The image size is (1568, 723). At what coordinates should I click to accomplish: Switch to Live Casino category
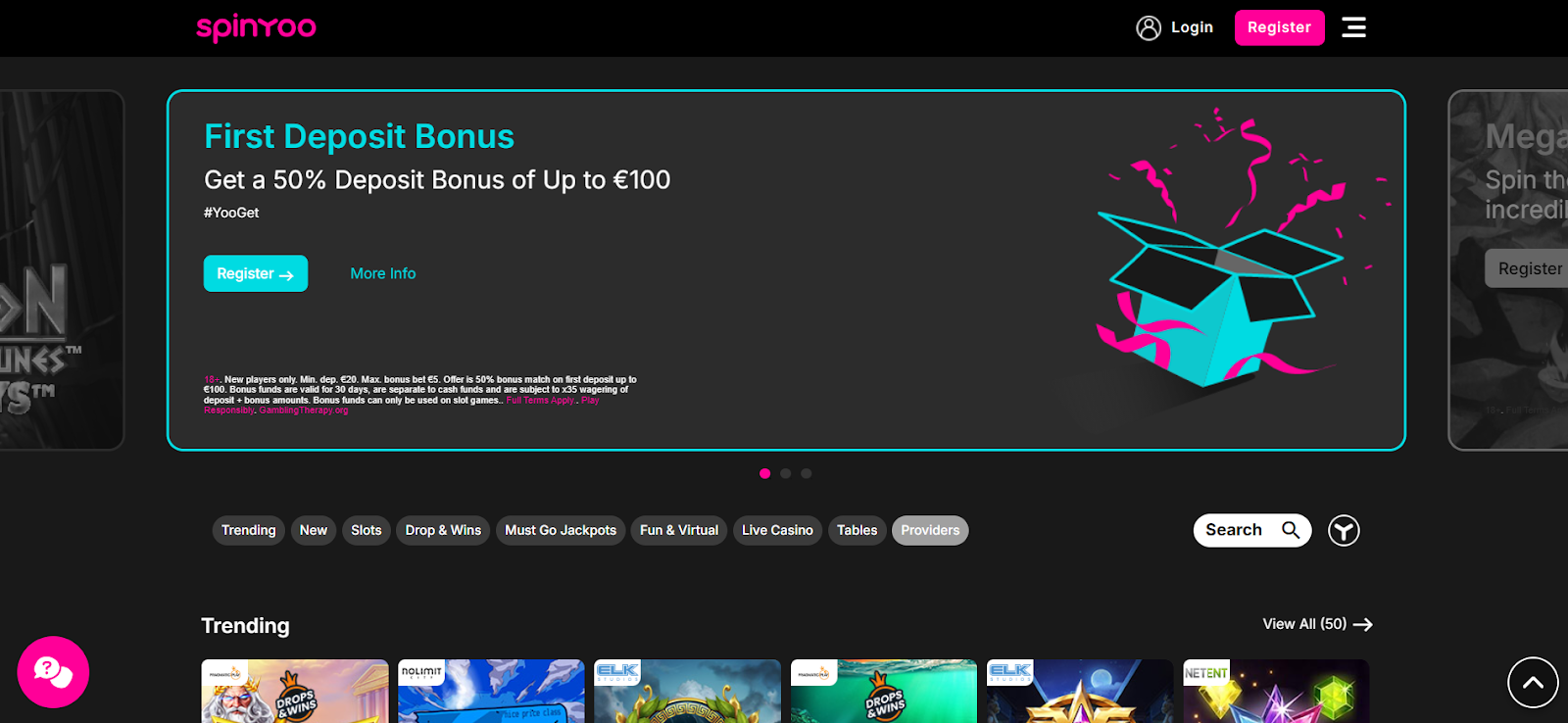[777, 530]
